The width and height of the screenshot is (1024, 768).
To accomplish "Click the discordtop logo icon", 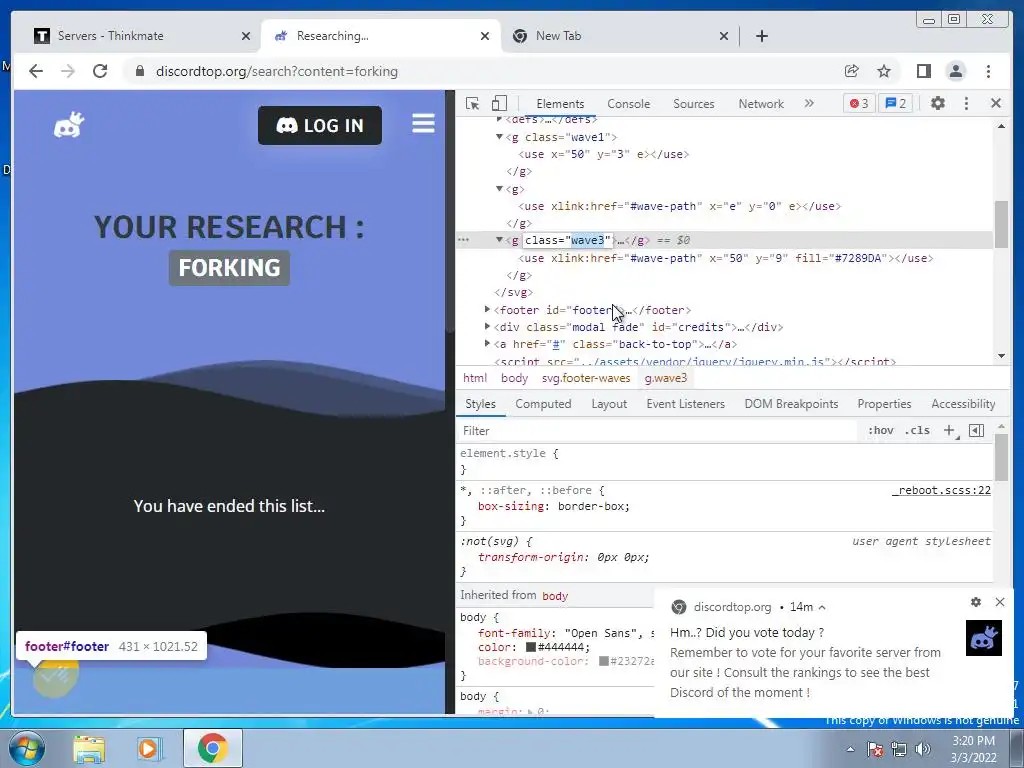I will tap(69, 124).
